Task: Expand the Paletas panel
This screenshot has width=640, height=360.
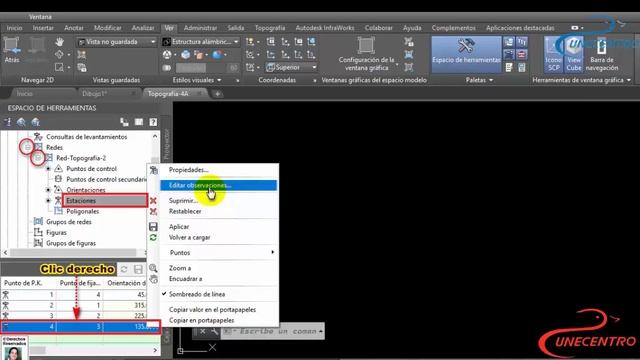Action: (479, 80)
